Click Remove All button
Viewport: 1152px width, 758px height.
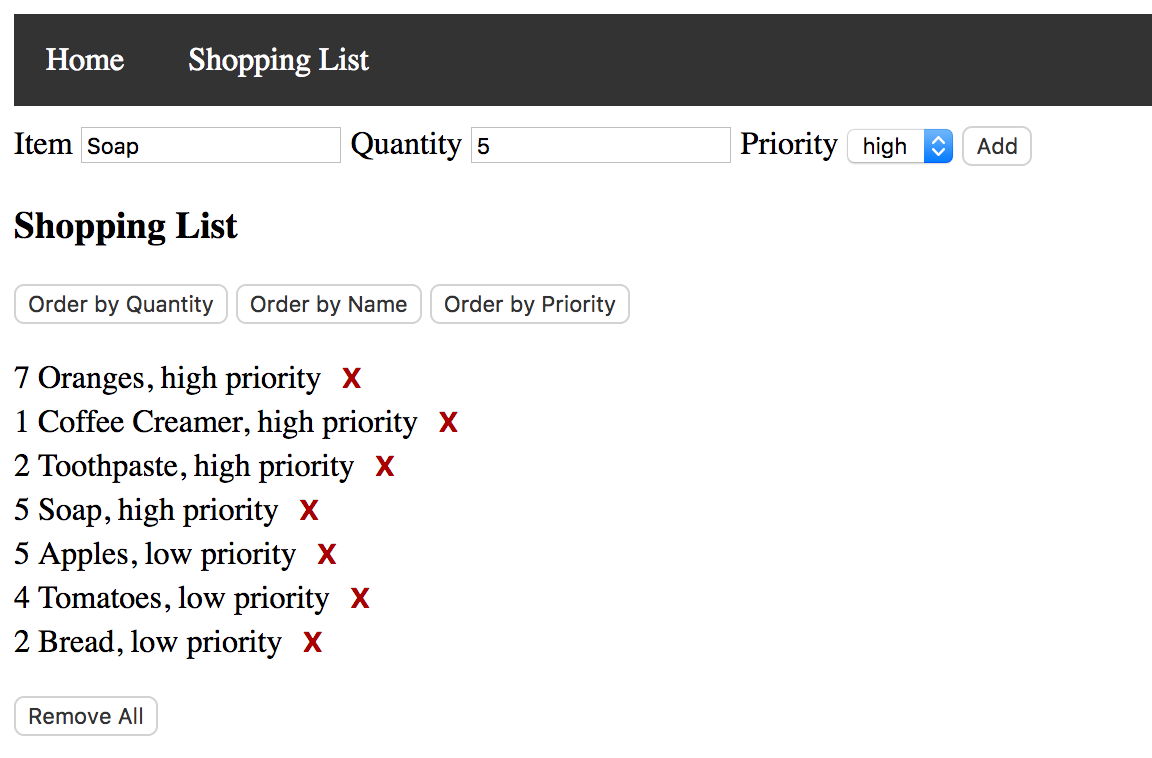click(86, 716)
